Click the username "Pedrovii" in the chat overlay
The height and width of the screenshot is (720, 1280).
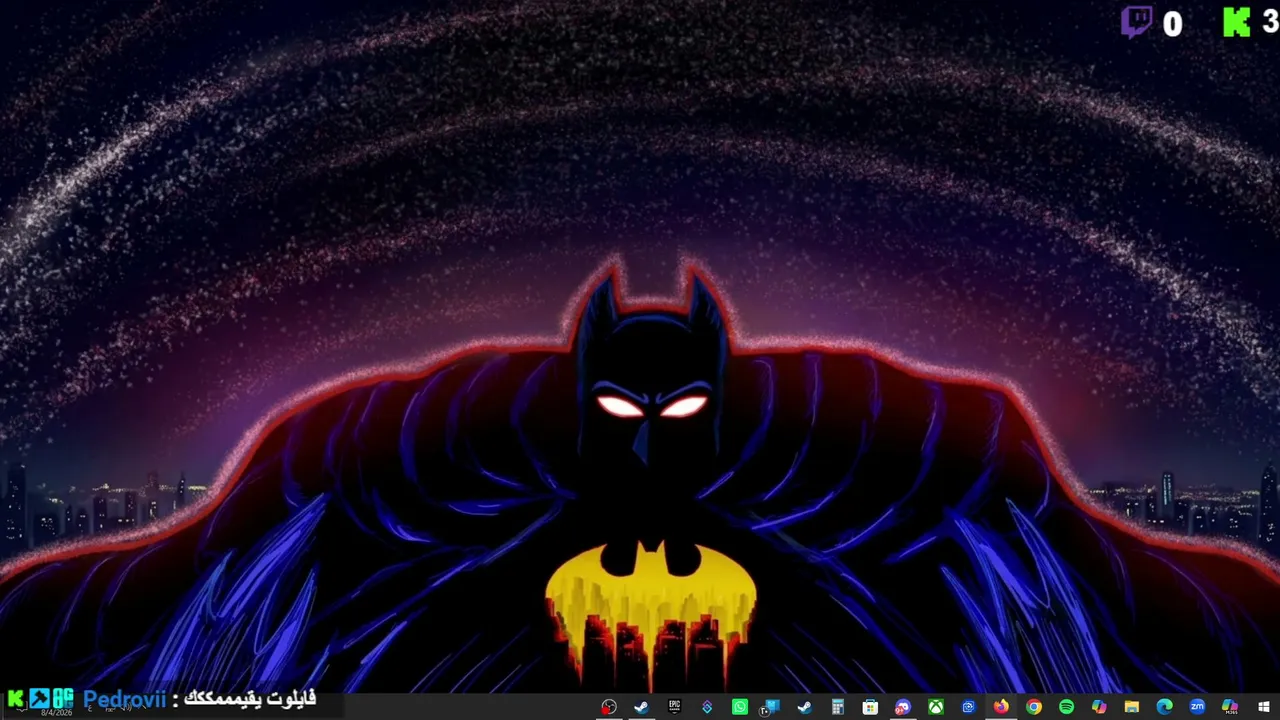125,699
